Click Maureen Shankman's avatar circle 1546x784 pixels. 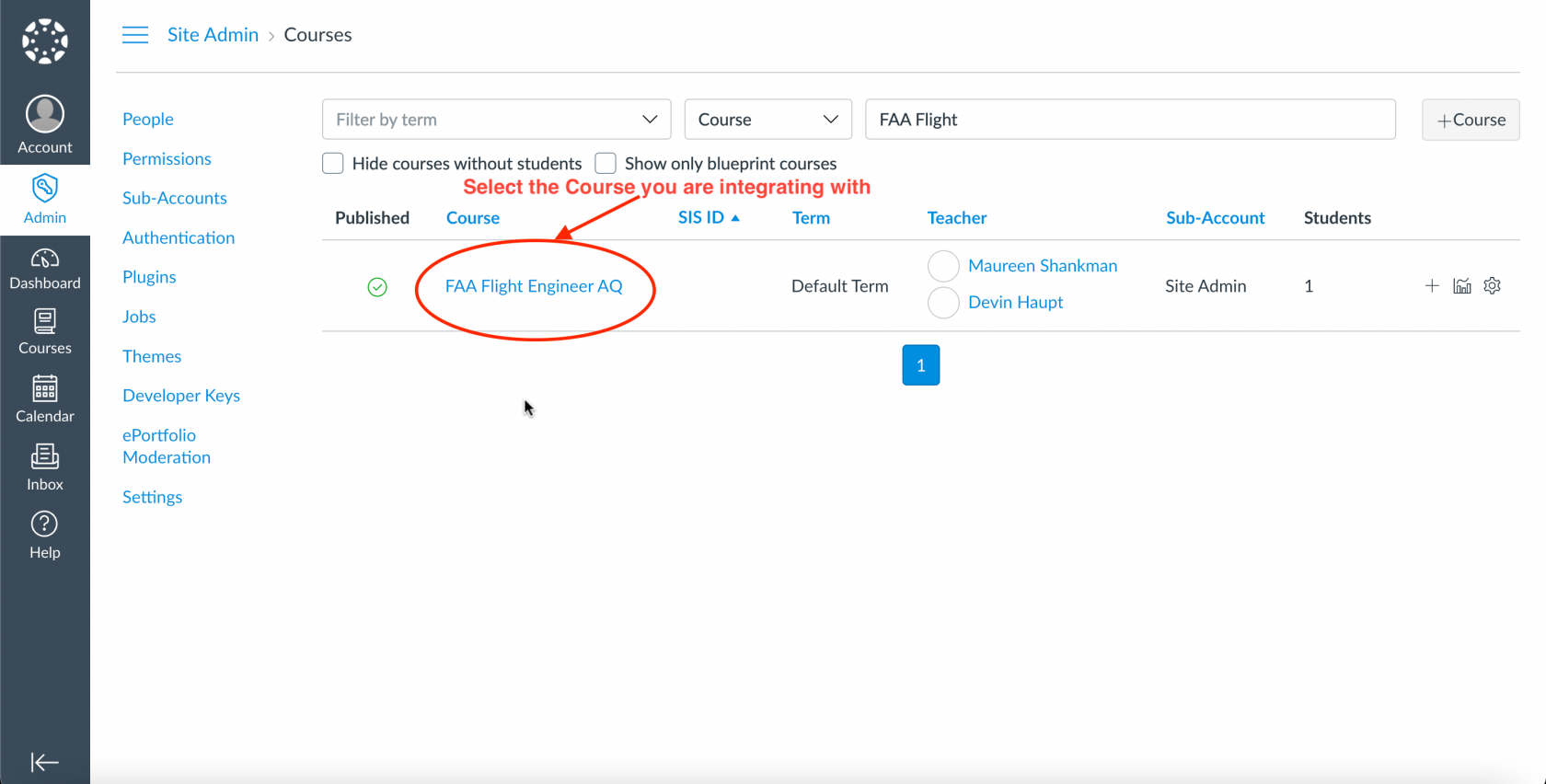click(x=943, y=266)
